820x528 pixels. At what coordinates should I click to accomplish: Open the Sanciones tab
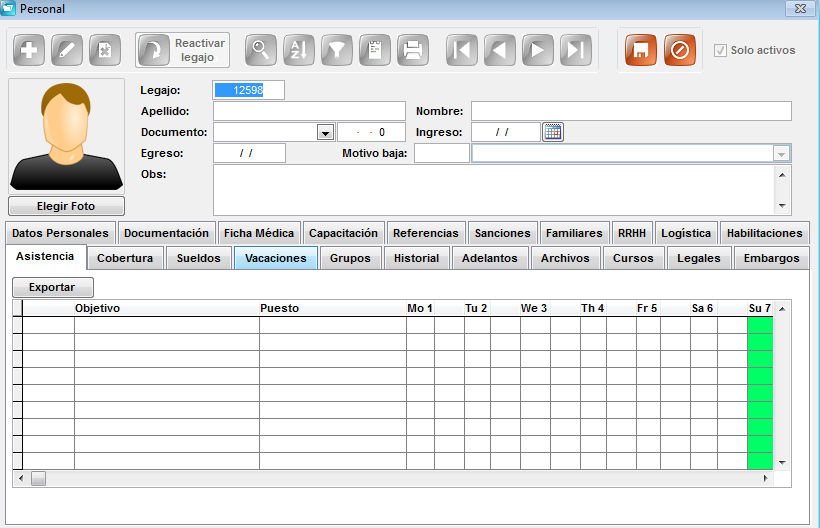coord(503,233)
